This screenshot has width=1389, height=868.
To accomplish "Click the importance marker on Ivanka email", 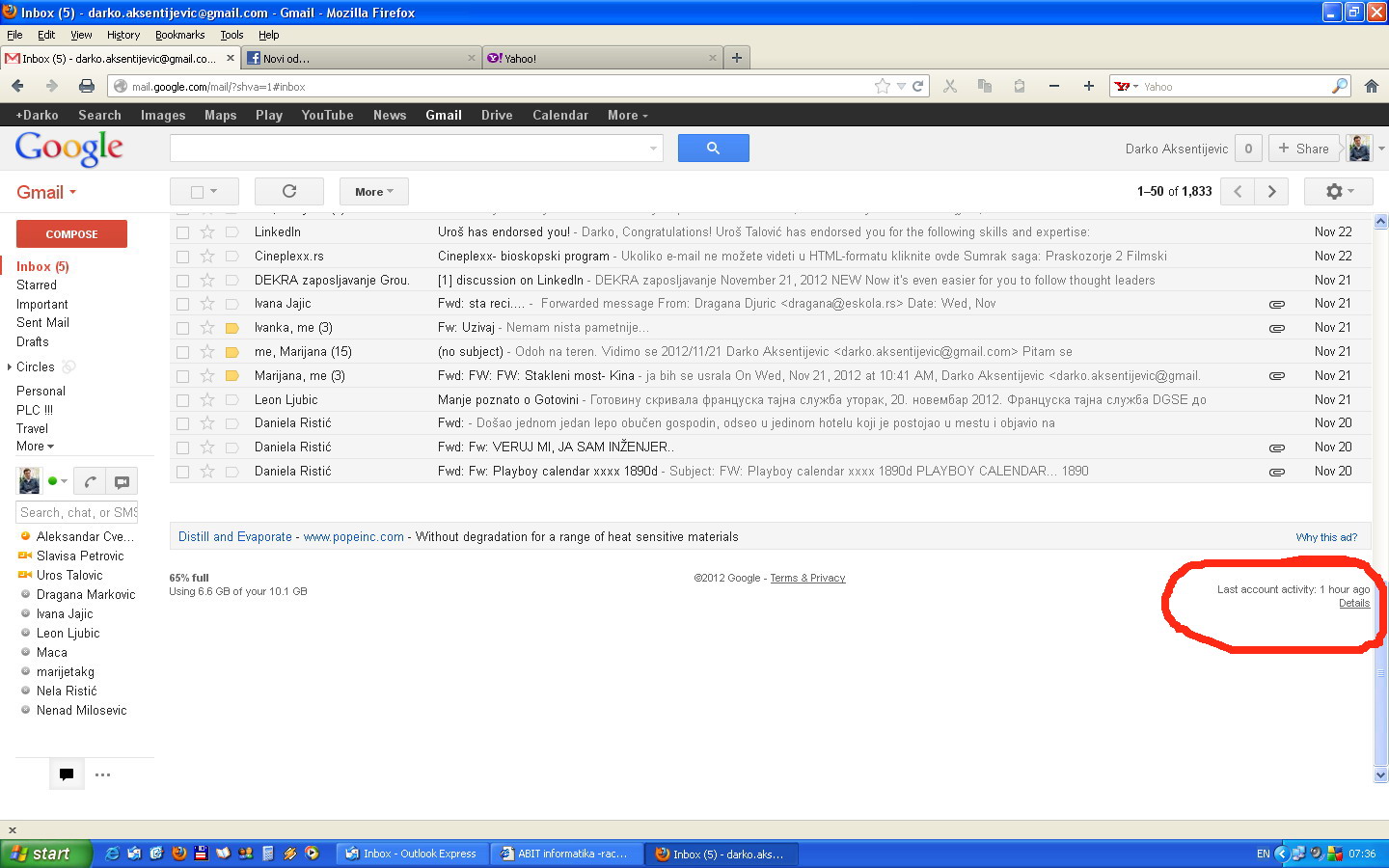I will click(x=231, y=328).
